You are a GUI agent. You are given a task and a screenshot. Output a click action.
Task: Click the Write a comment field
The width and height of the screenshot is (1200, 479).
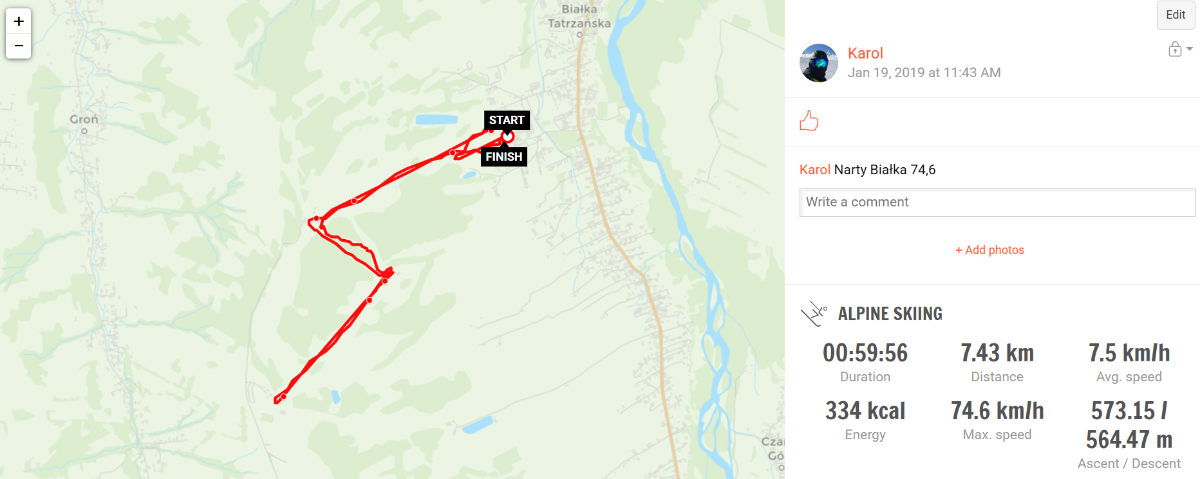click(997, 202)
